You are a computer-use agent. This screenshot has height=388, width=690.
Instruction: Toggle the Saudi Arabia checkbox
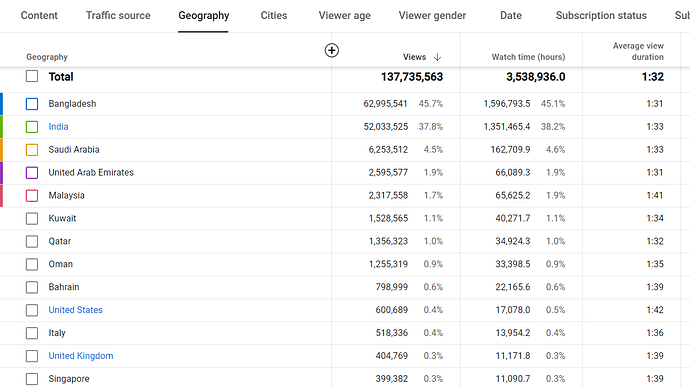[32, 150]
